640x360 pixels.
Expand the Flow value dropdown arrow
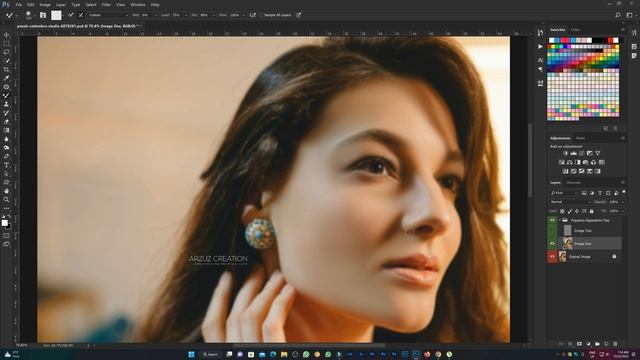point(243,15)
